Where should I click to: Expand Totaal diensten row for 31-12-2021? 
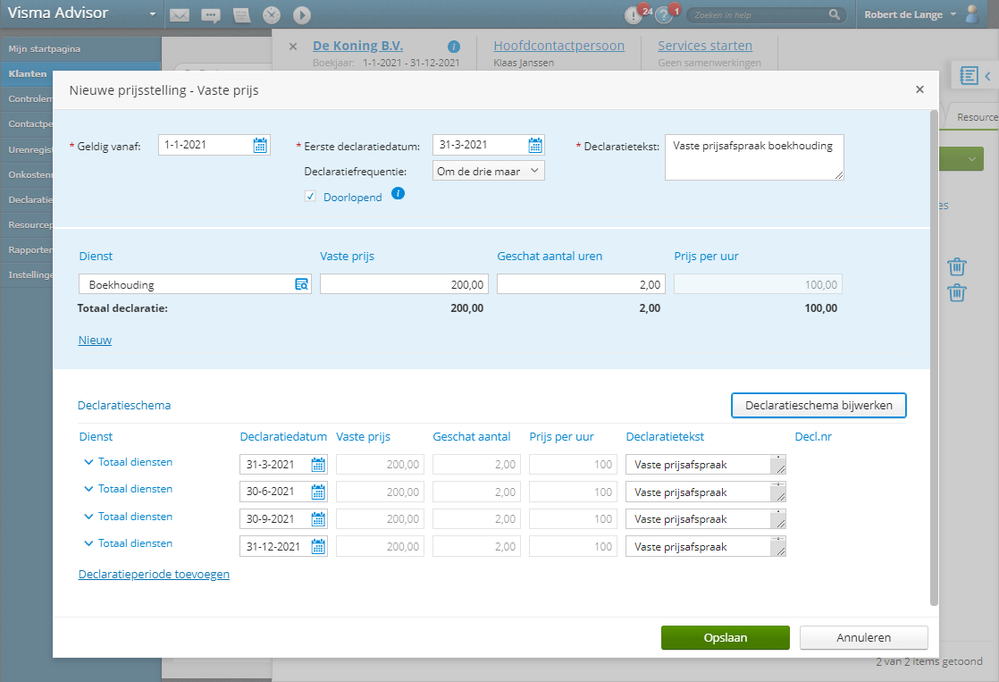pyautogui.click(x=89, y=544)
